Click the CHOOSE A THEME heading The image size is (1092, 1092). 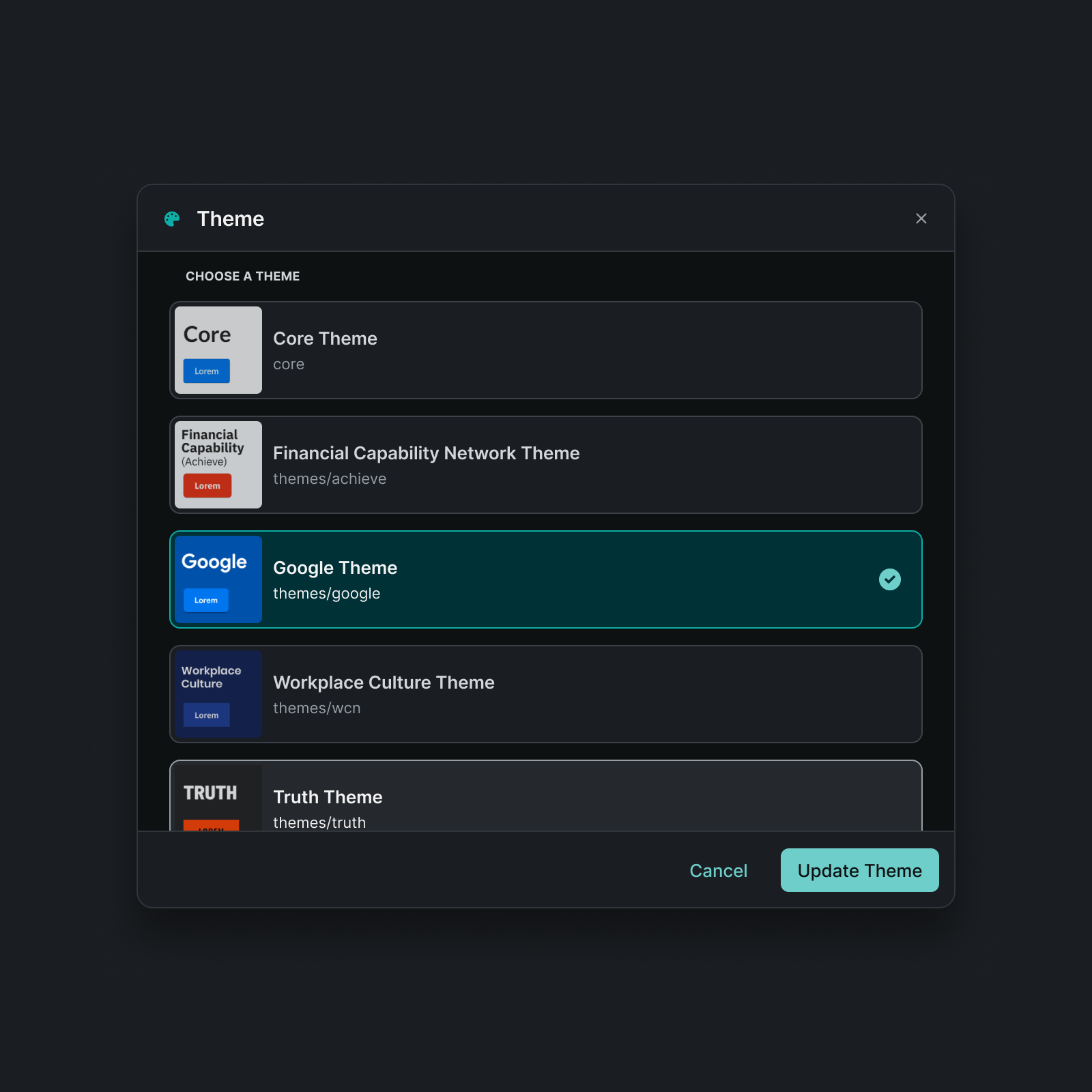coord(242,276)
